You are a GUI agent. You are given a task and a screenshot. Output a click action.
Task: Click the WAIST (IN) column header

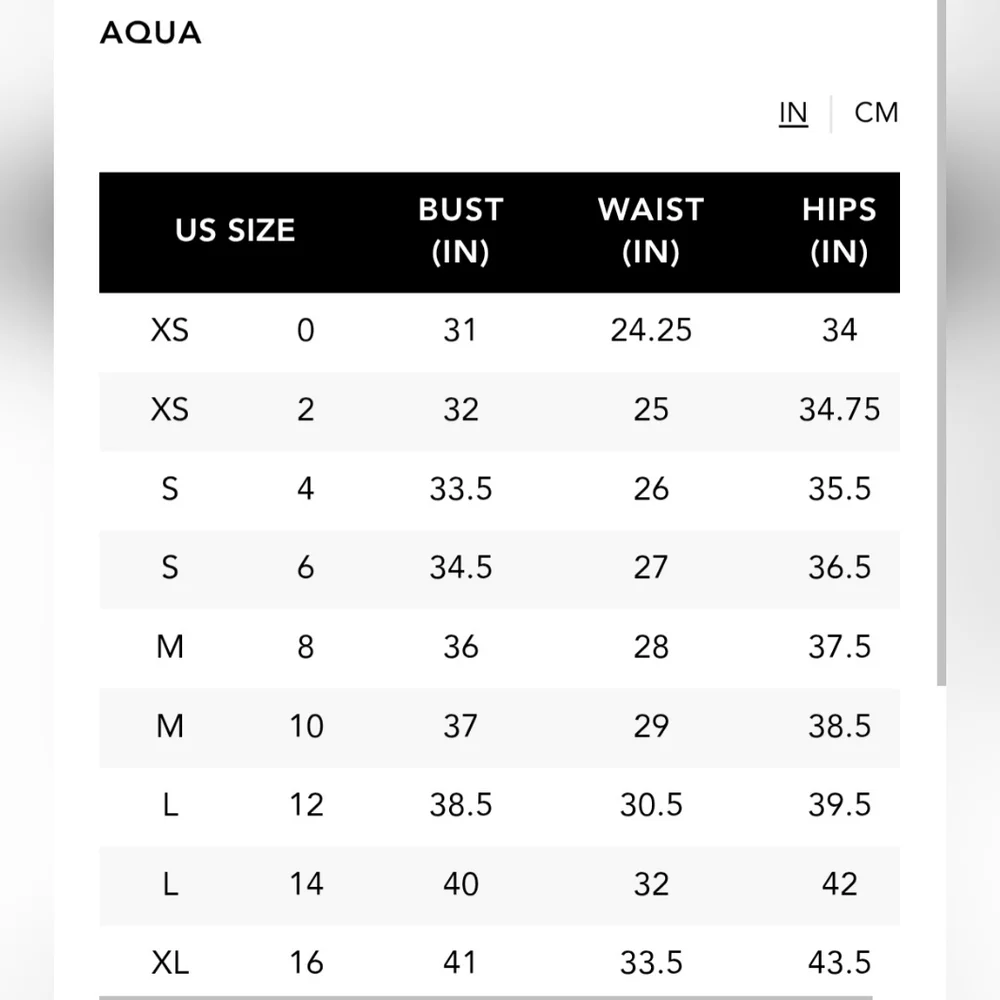pyautogui.click(x=651, y=231)
